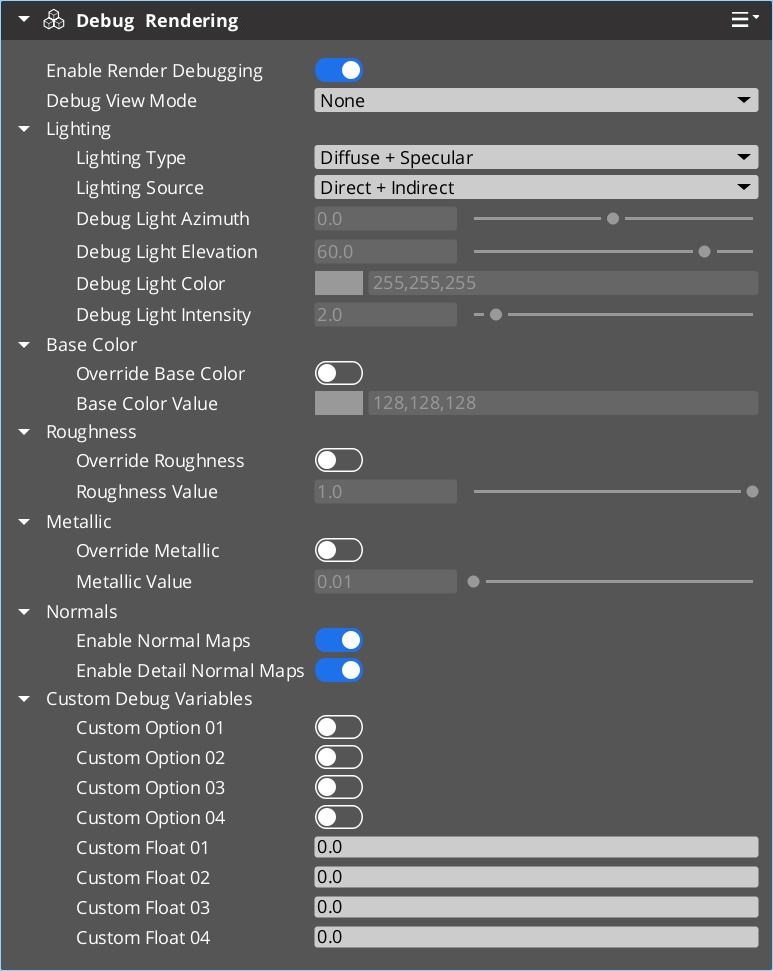The image size is (773, 971).
Task: Open the panel hamburger options menu
Action: coord(744,20)
